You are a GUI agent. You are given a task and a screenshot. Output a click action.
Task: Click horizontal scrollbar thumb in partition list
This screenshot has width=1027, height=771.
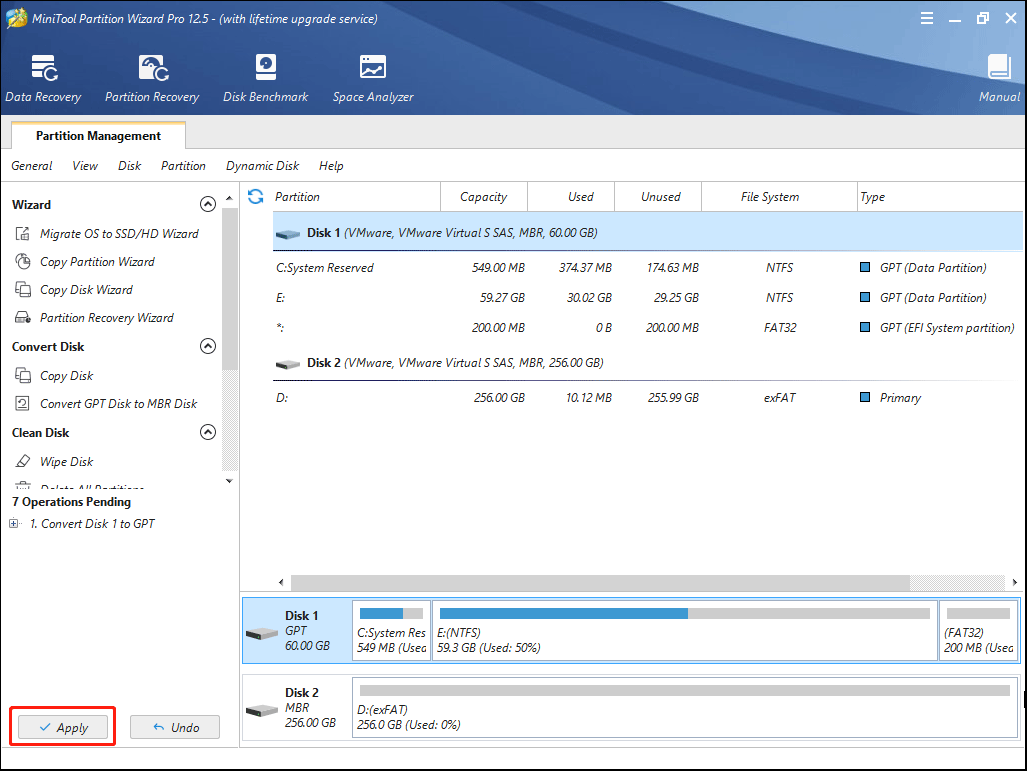pyautogui.click(x=600, y=582)
